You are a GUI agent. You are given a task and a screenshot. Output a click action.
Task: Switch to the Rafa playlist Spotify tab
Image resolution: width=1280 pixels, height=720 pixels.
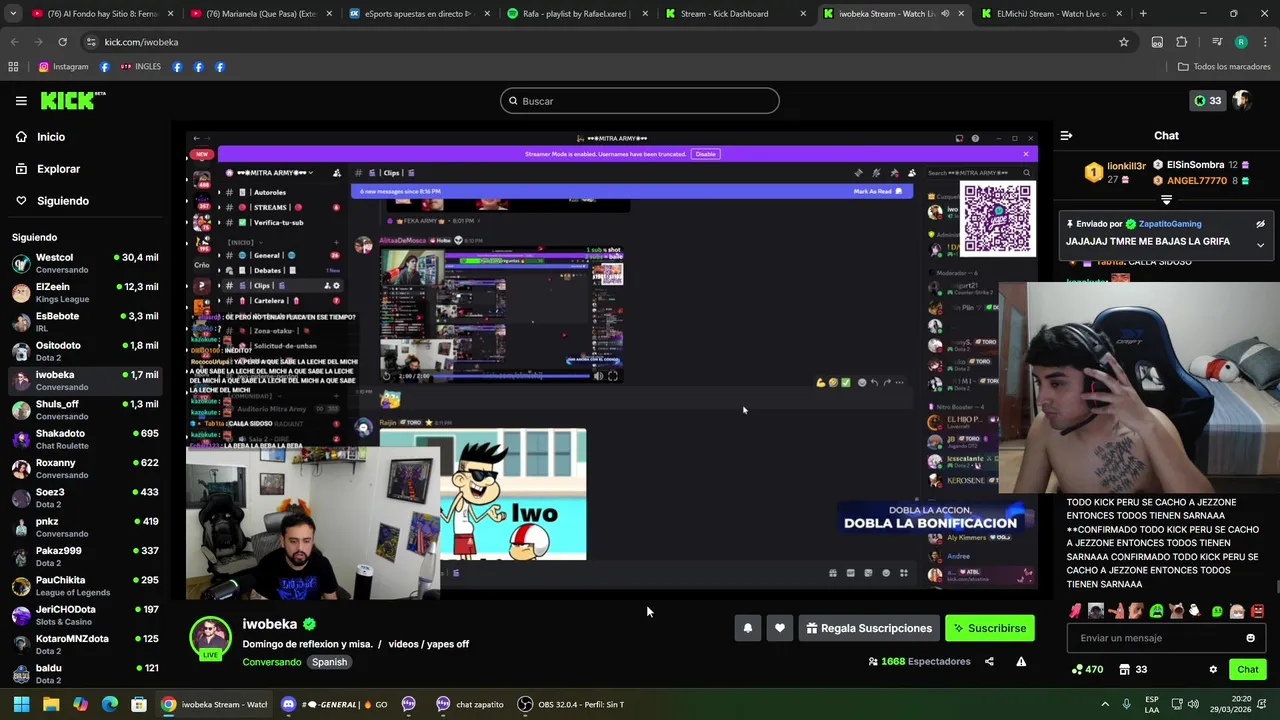(x=577, y=14)
